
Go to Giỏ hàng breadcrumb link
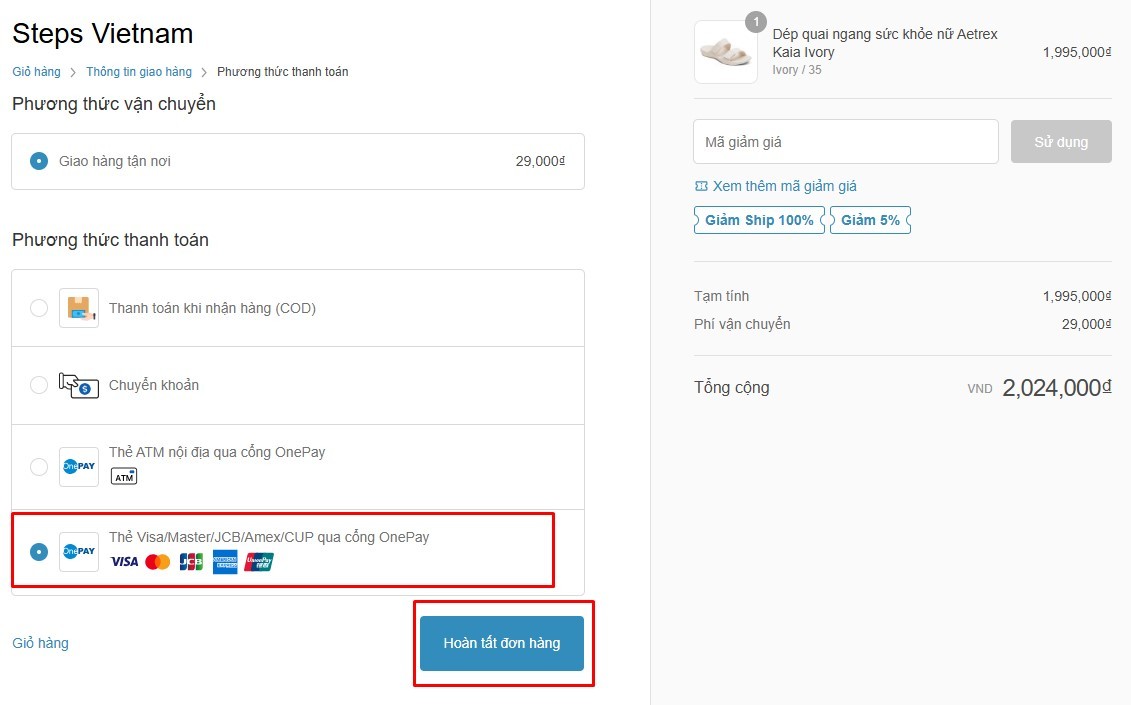(x=36, y=72)
